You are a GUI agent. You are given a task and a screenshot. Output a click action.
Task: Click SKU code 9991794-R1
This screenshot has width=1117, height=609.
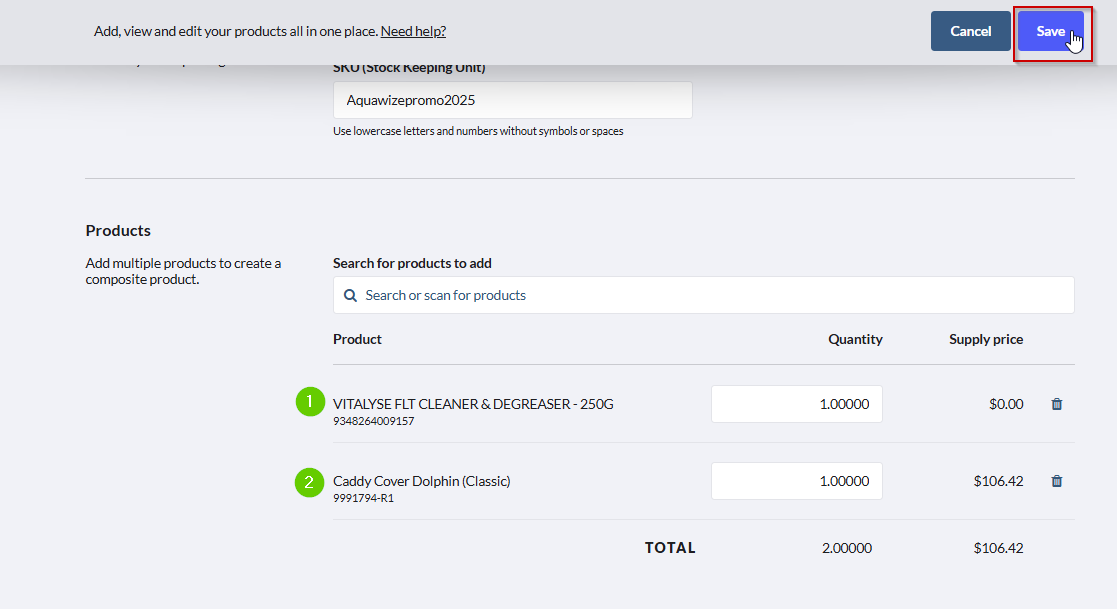[x=363, y=498]
